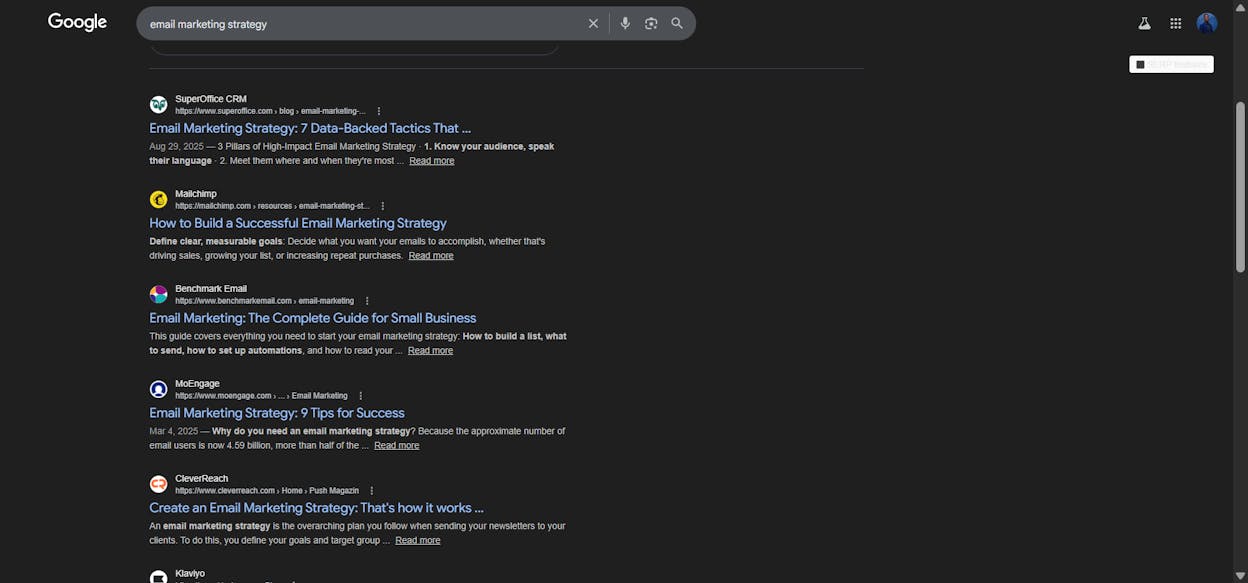Click the superoffice.com URL breadcrumb

pyautogui.click(x=270, y=111)
